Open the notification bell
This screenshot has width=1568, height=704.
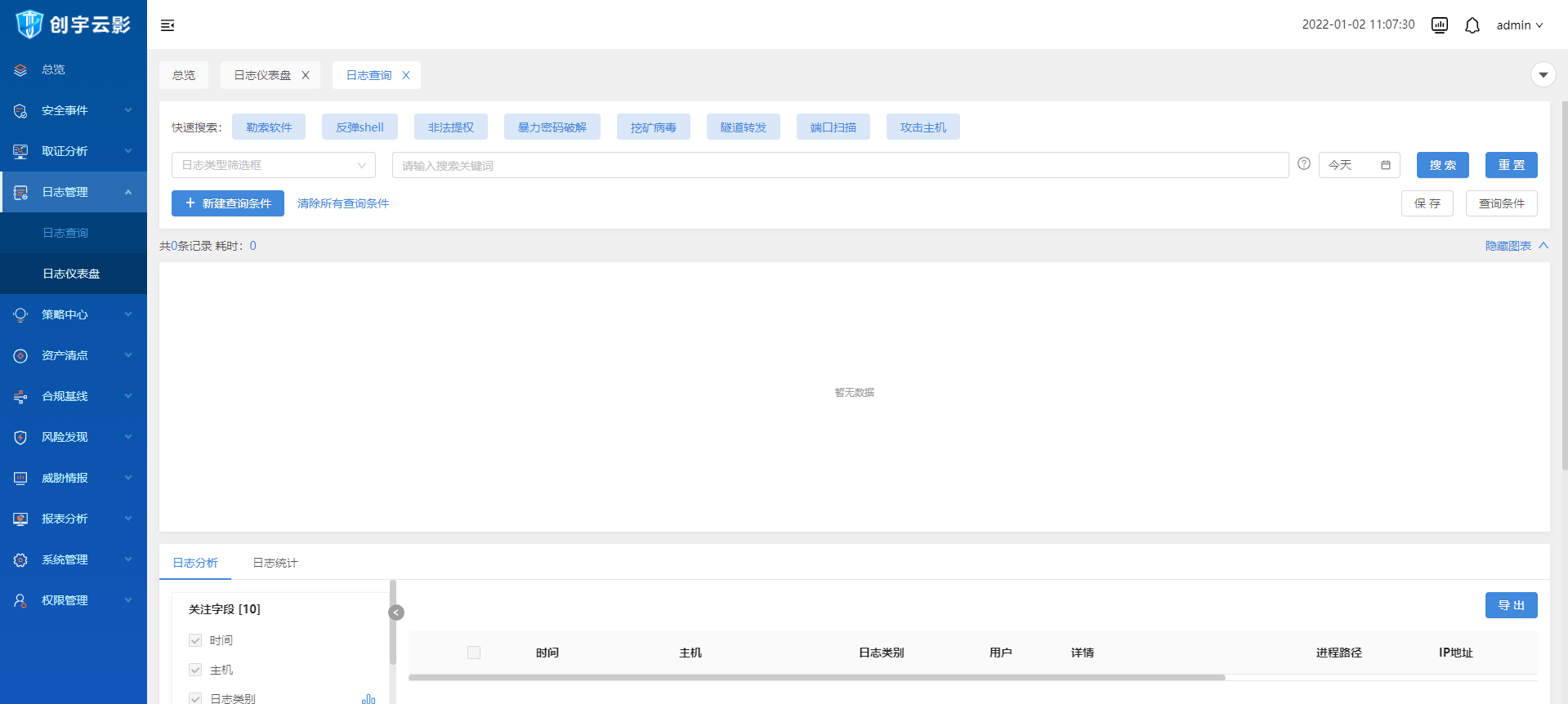[1472, 25]
